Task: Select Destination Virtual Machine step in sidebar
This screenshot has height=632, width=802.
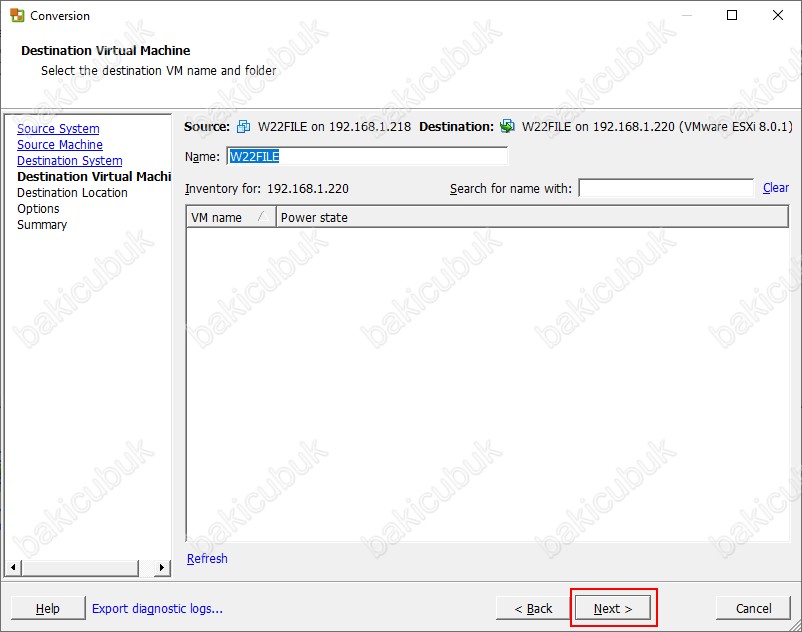Action: pos(94,176)
